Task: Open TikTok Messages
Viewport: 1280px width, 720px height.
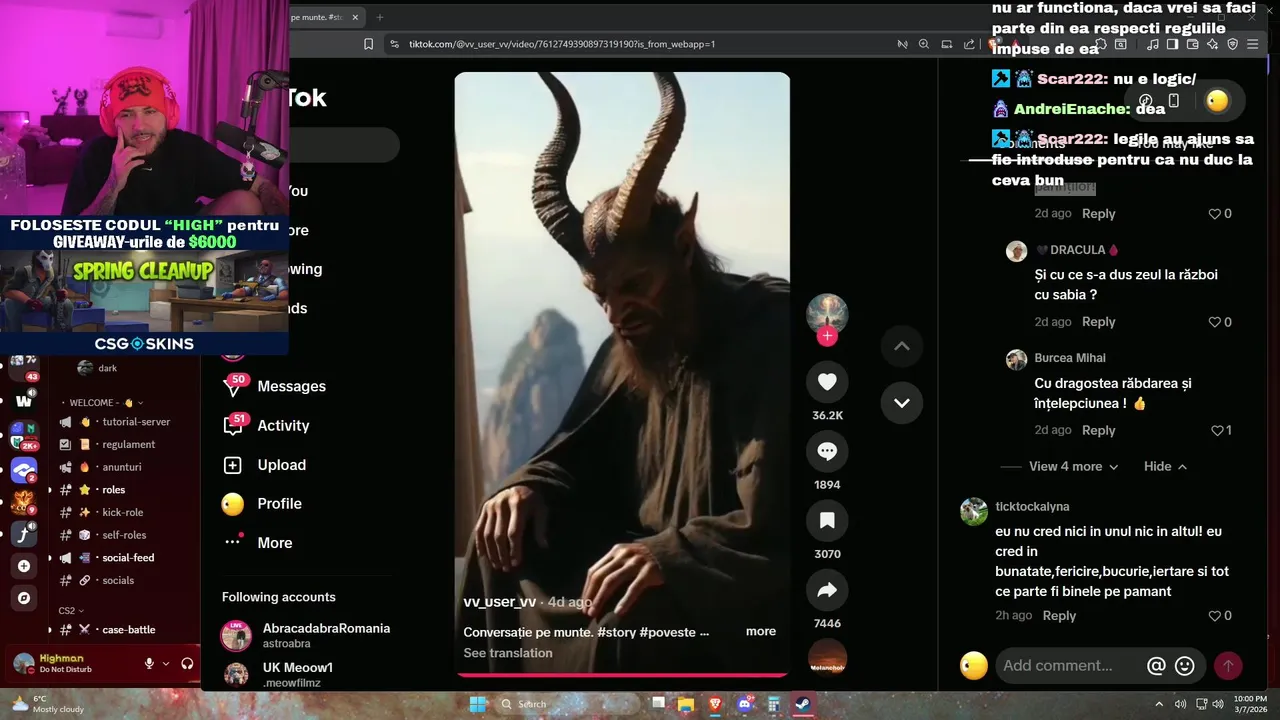Action: pyautogui.click(x=275, y=386)
